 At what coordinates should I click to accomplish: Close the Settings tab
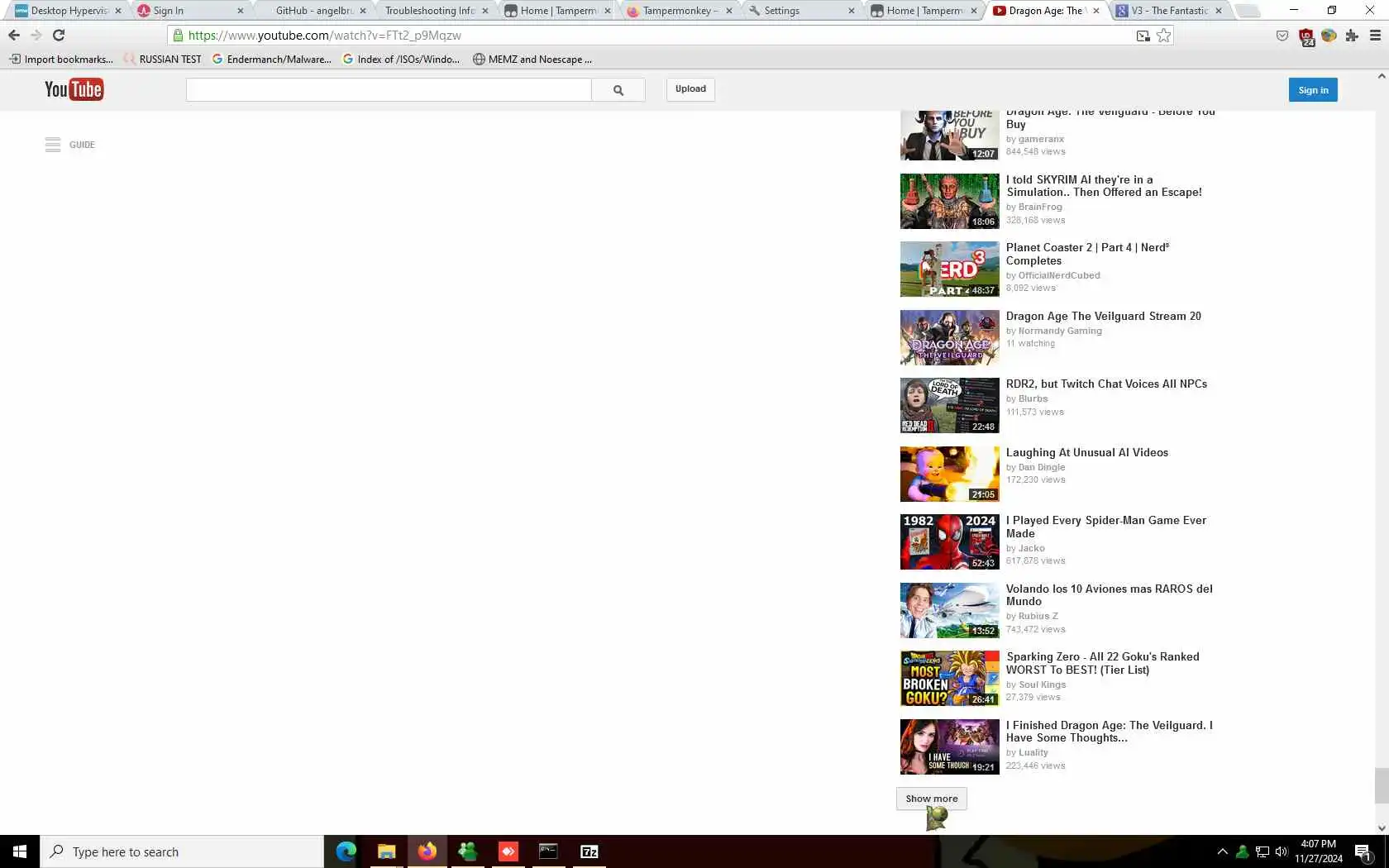[x=852, y=11]
